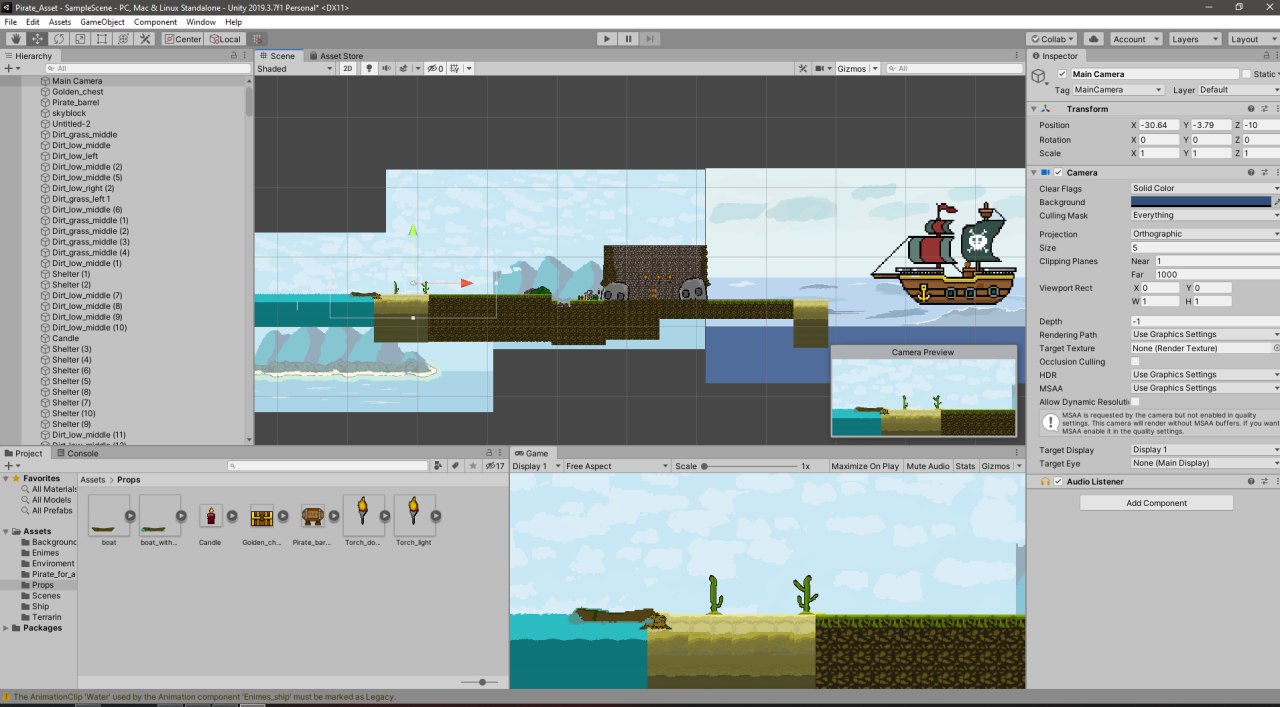Screen dimensions: 1280x707
Task: Open the Tag MainCamera dropdown
Action: point(1118,90)
